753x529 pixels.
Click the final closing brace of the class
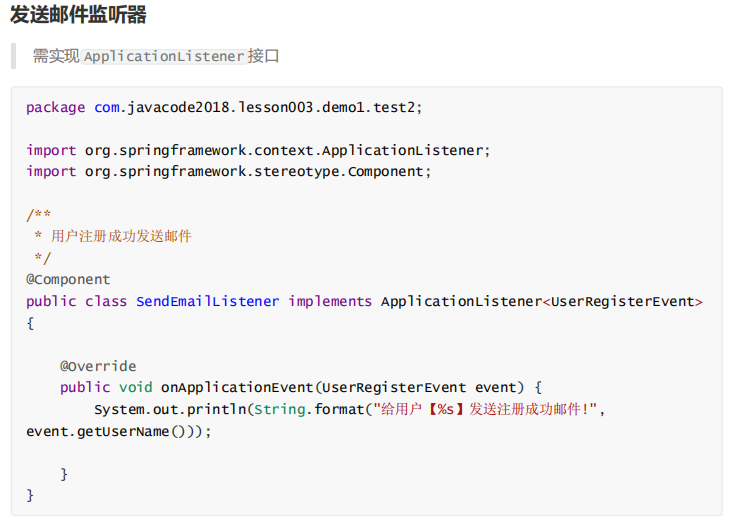click(x=30, y=495)
